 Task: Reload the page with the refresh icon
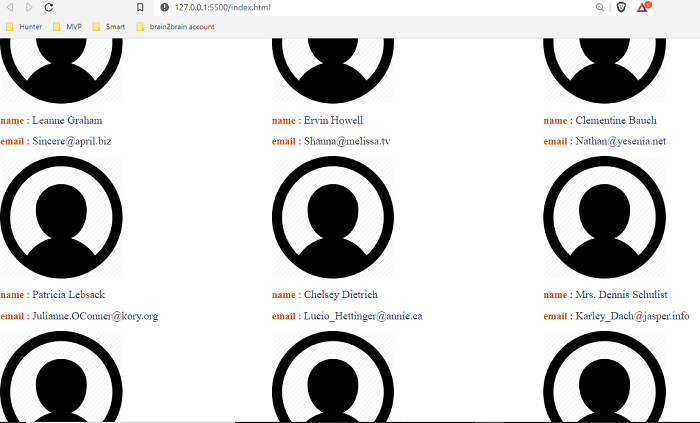pos(49,7)
